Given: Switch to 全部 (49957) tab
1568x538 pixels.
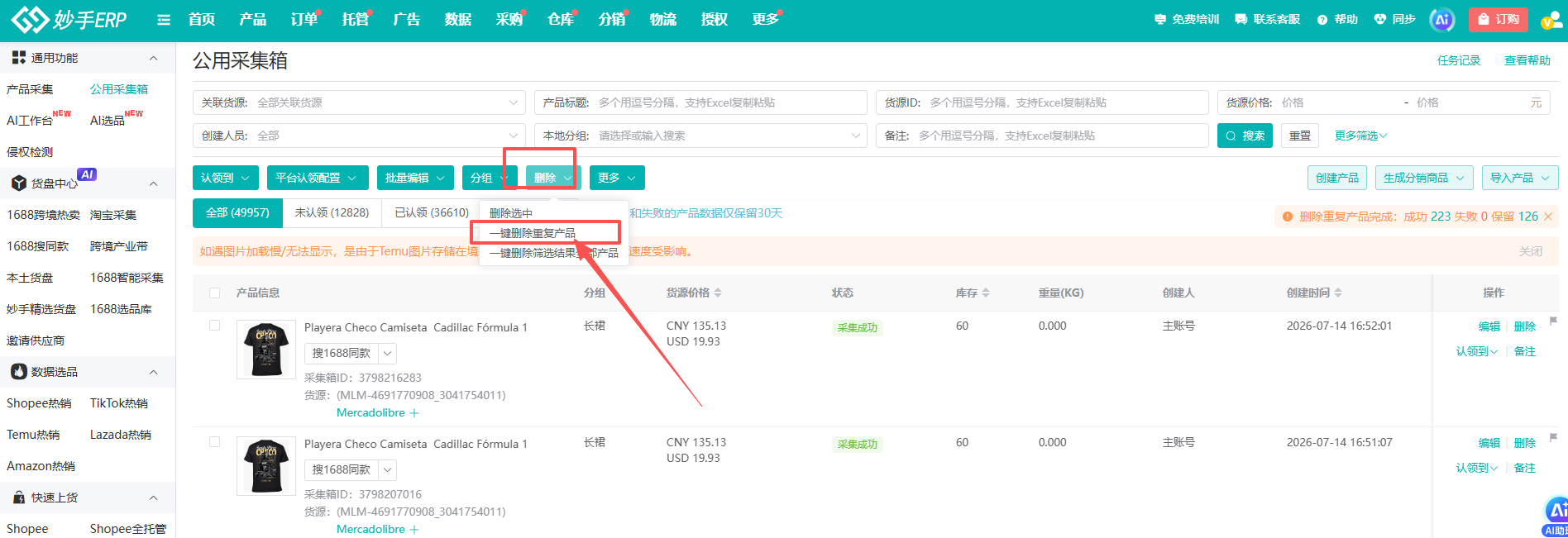Looking at the screenshot, I should click(x=237, y=212).
